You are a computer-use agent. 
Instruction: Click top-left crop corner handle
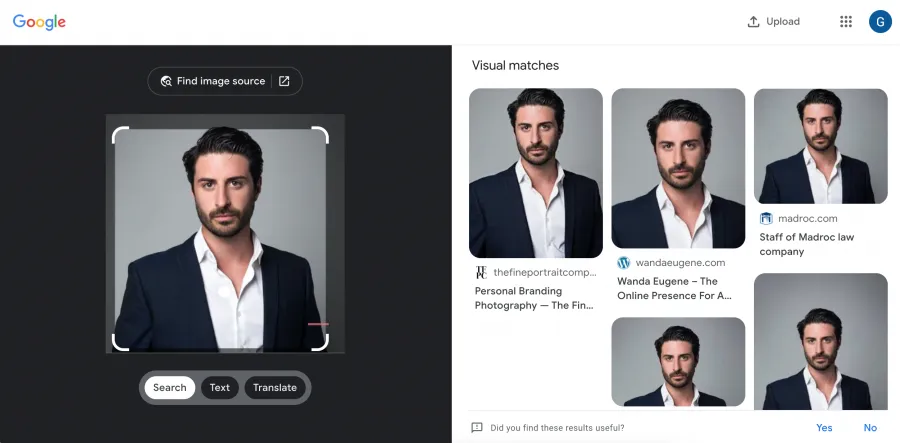120,135
